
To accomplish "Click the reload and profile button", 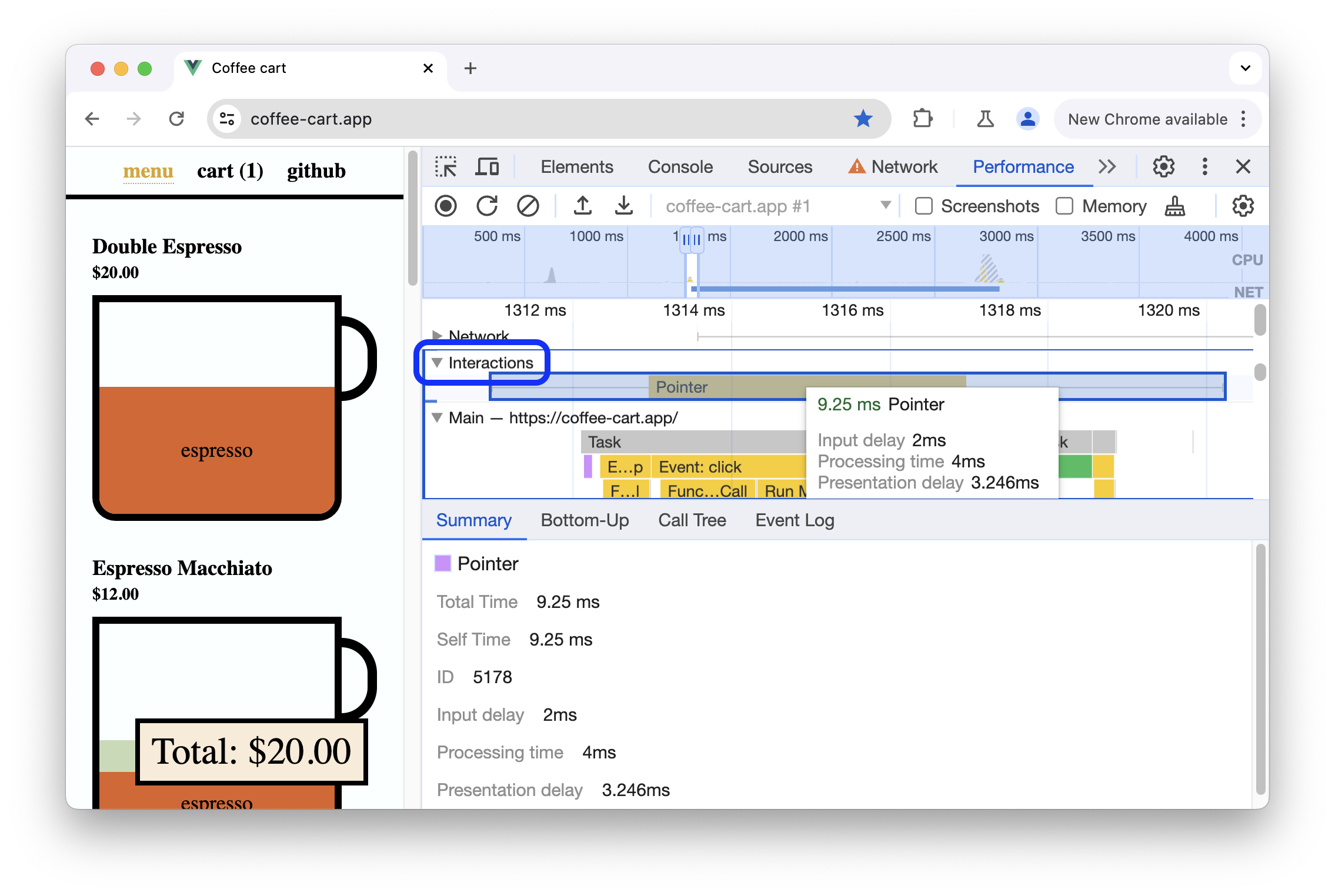I will click(x=486, y=206).
